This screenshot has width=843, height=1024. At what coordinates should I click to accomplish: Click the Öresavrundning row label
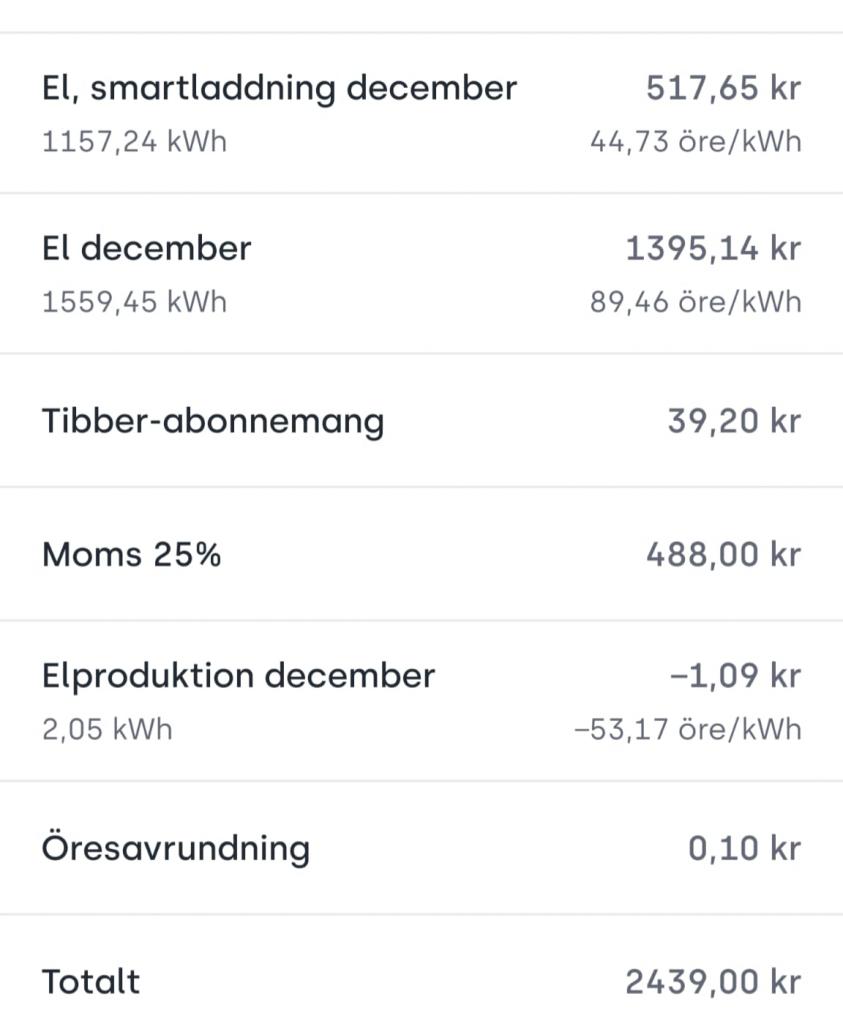(175, 848)
